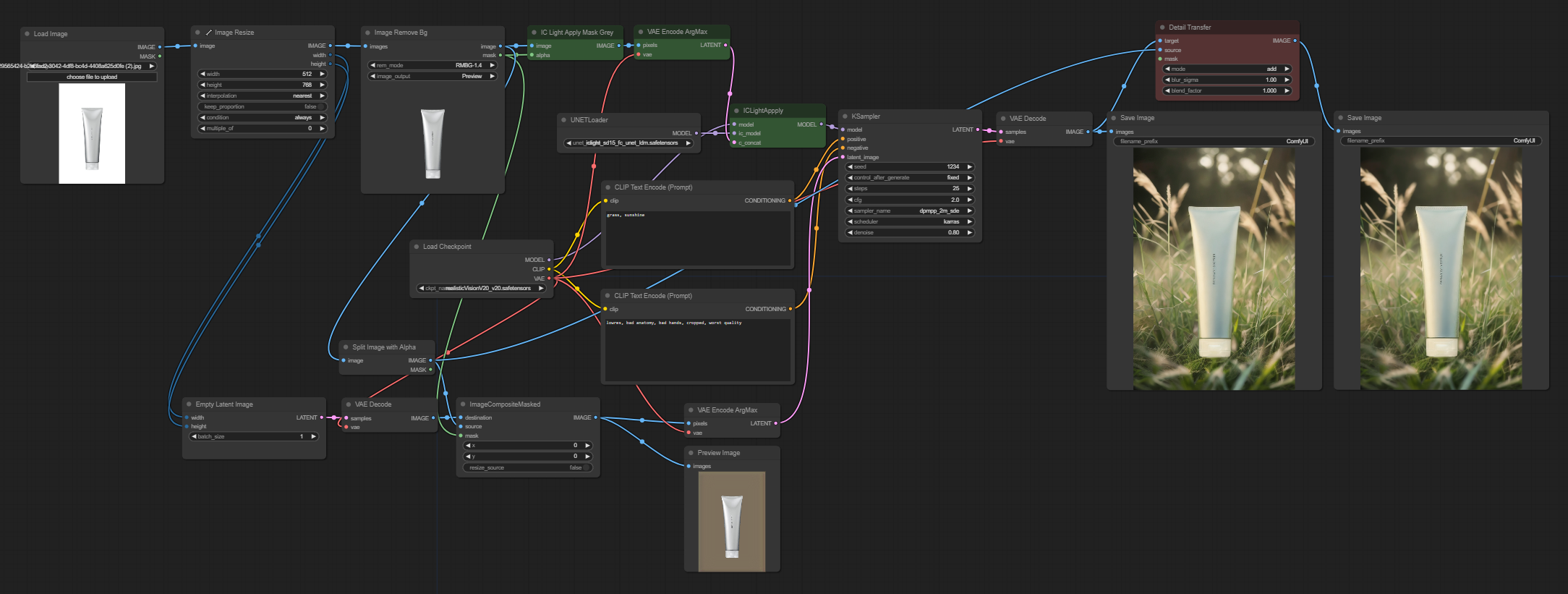Screen dimensions: 1568x594
Task: Open the rem_mode dropdown showing RMBG-1.4
Action: 433,65
